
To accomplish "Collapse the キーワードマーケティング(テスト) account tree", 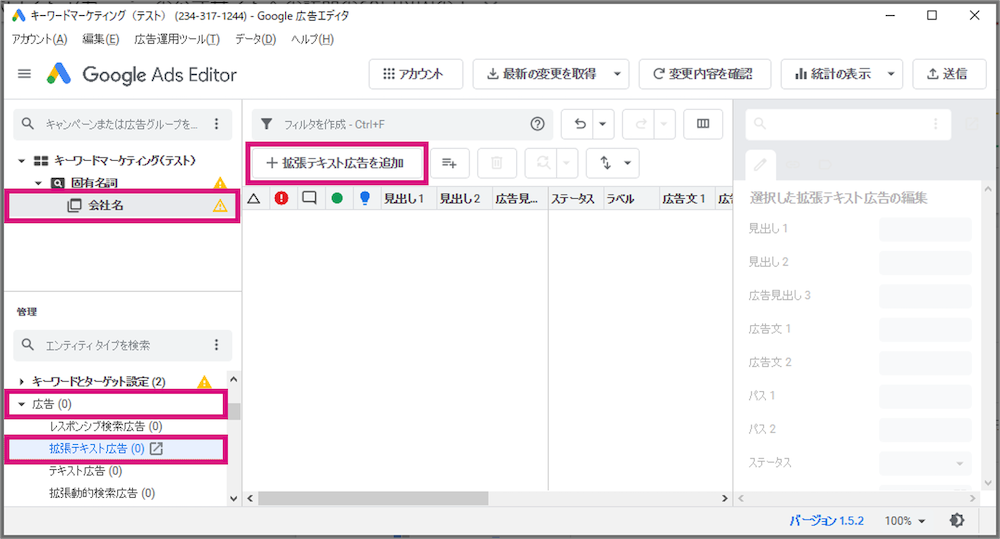I will point(22,161).
